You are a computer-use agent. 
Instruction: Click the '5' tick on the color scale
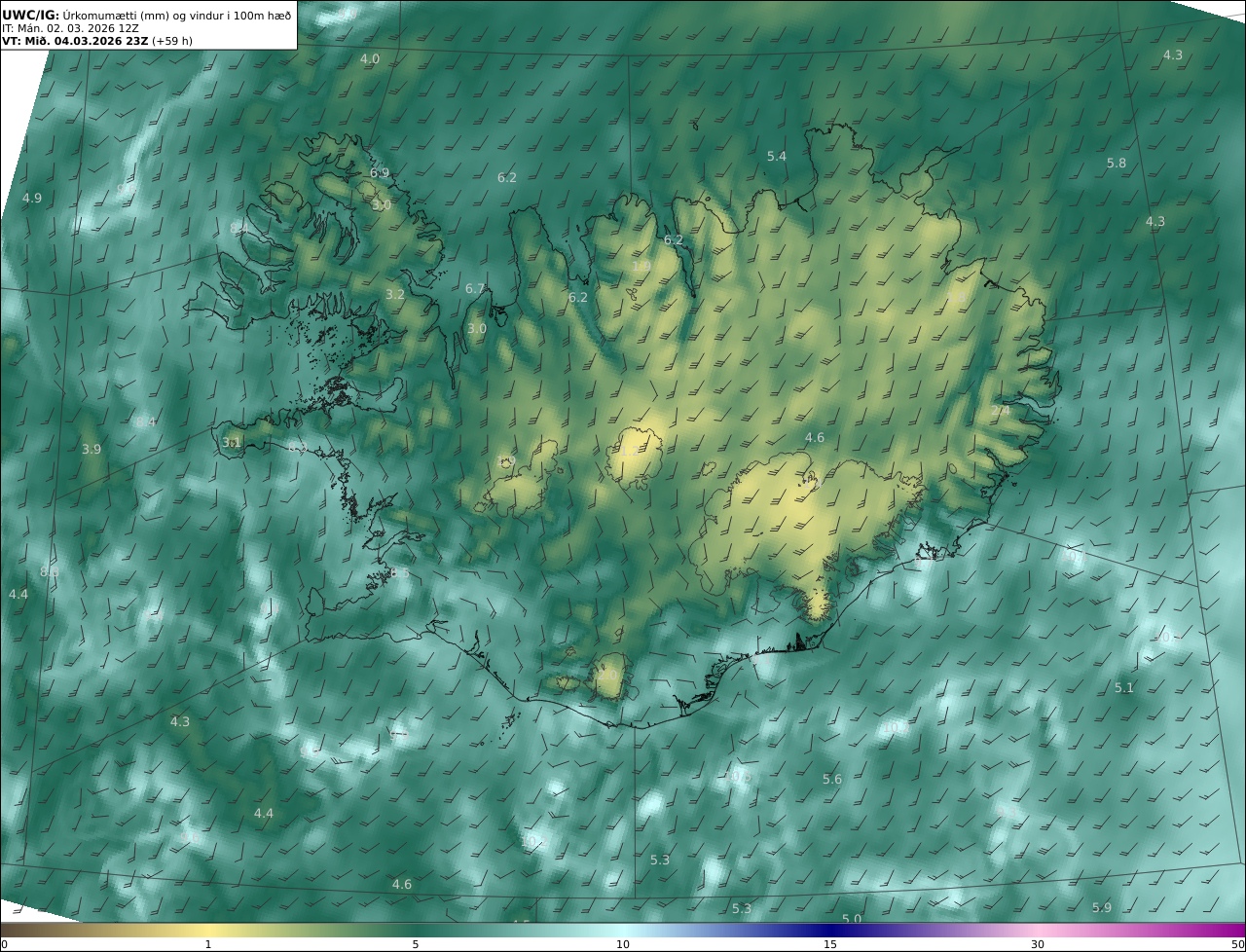click(x=416, y=944)
